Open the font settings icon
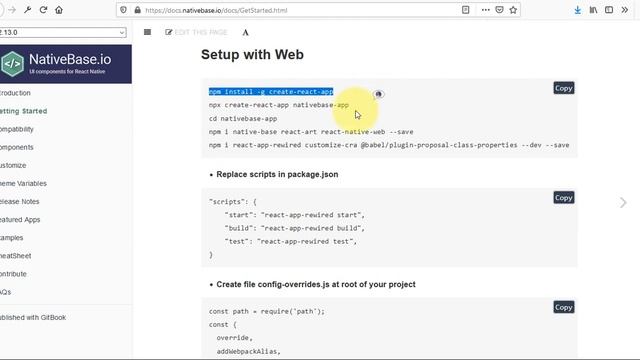This screenshot has height=360, width=640. 245,32
